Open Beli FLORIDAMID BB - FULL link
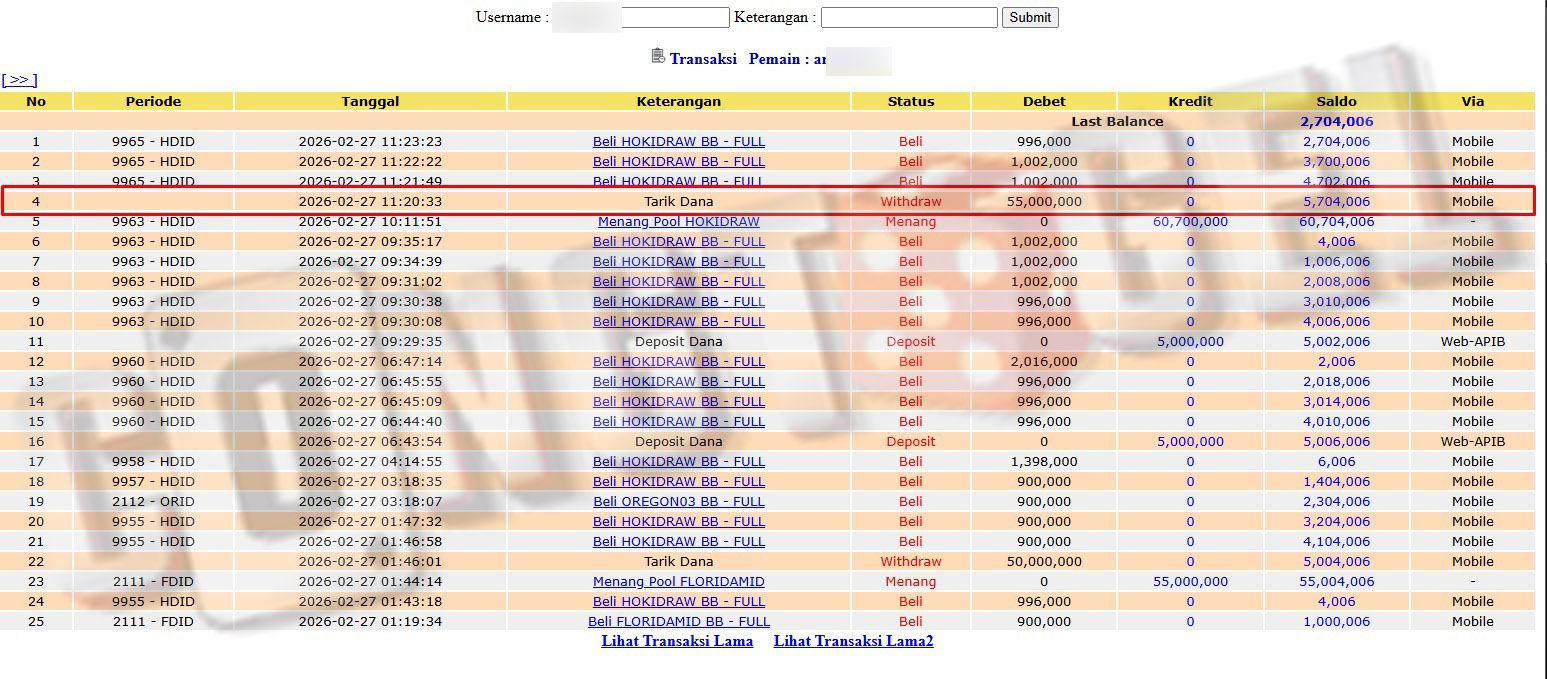Image resolution: width=1547 pixels, height=679 pixels. (678, 621)
